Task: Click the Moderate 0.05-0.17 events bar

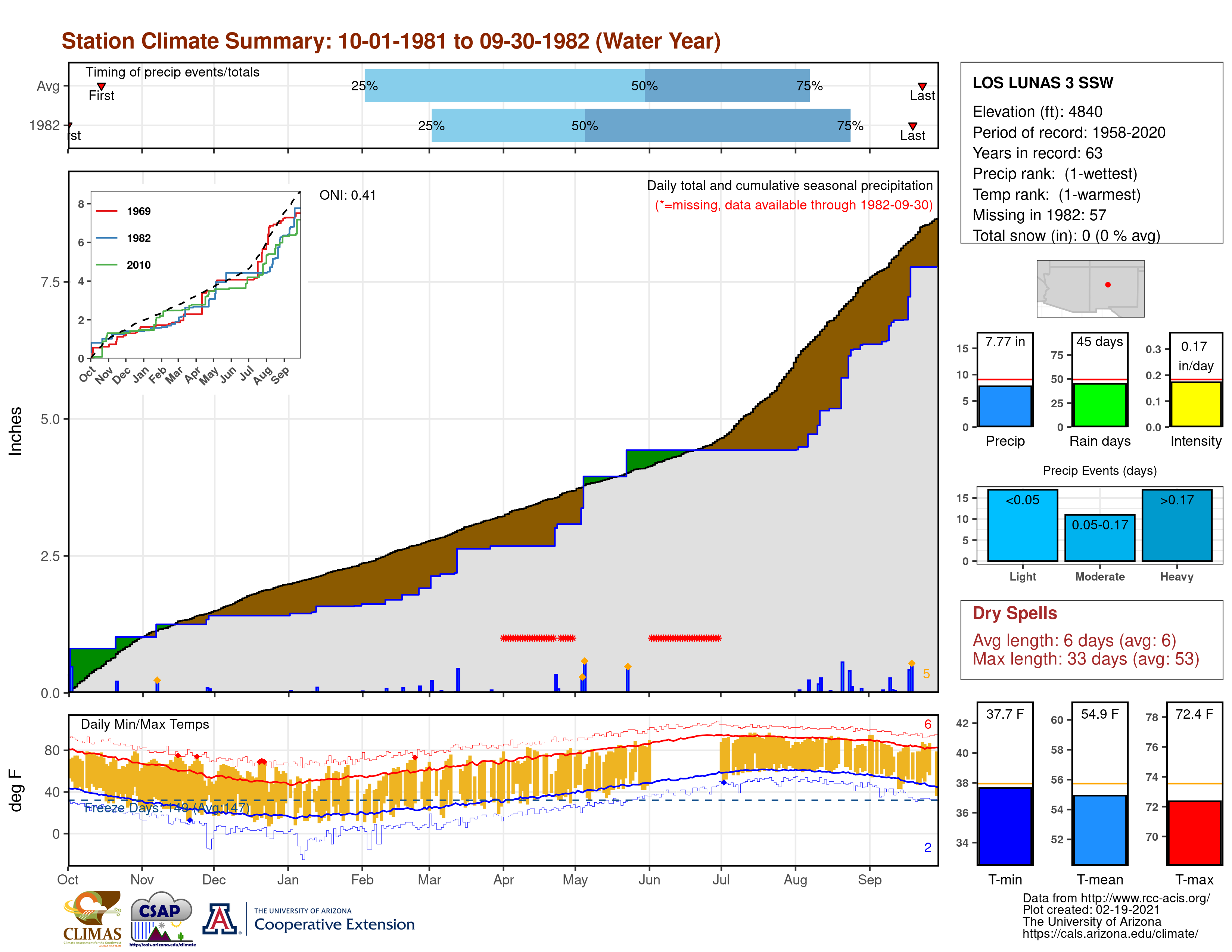Action: [x=1100, y=538]
